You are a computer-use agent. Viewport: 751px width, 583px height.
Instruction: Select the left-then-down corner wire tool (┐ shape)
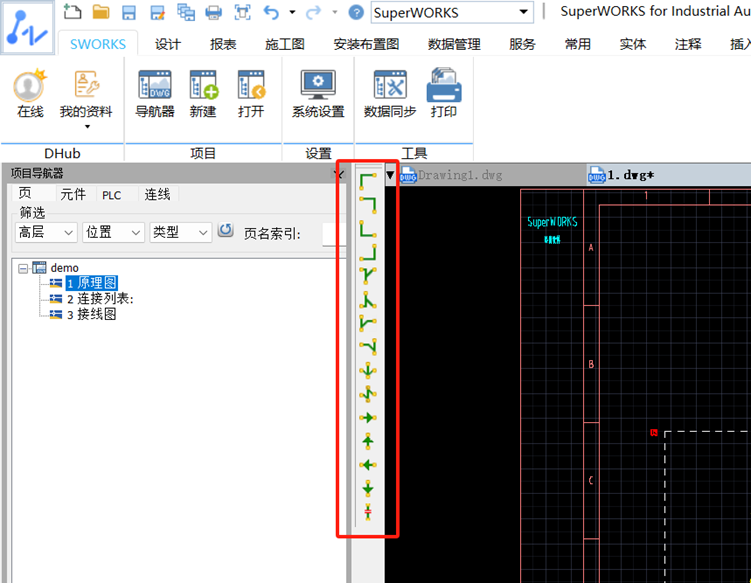point(368,205)
